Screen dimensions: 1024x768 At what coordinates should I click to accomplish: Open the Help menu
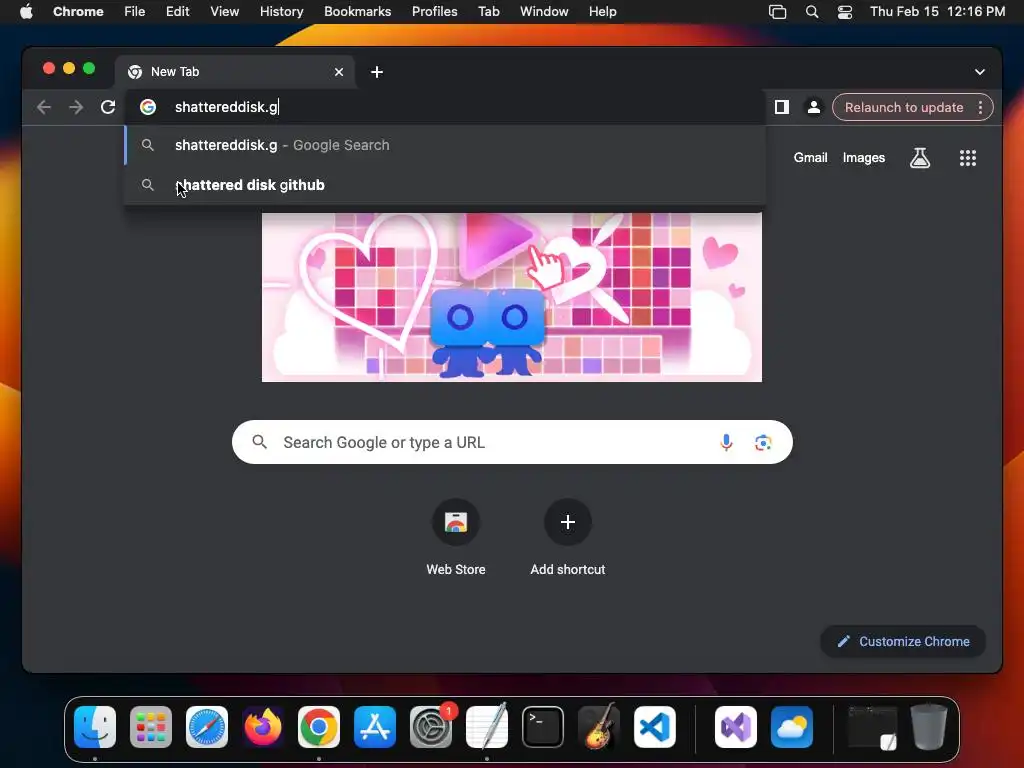click(x=602, y=12)
